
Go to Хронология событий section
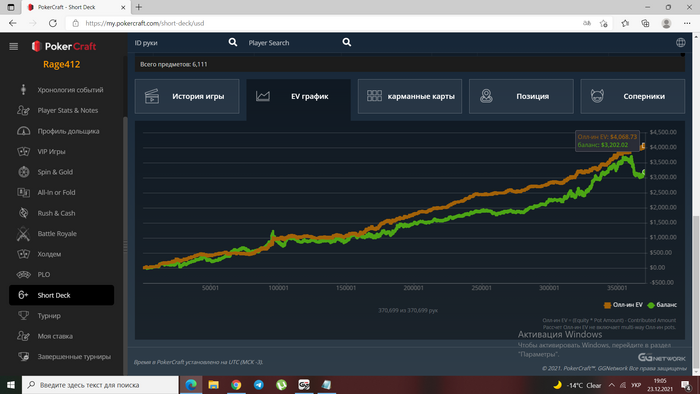pos(70,90)
